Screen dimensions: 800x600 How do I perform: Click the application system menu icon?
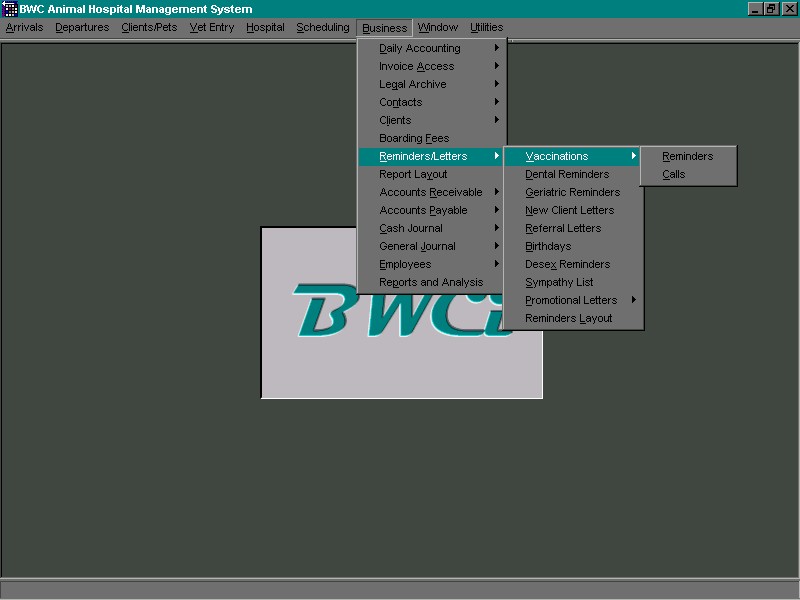tap(10, 9)
